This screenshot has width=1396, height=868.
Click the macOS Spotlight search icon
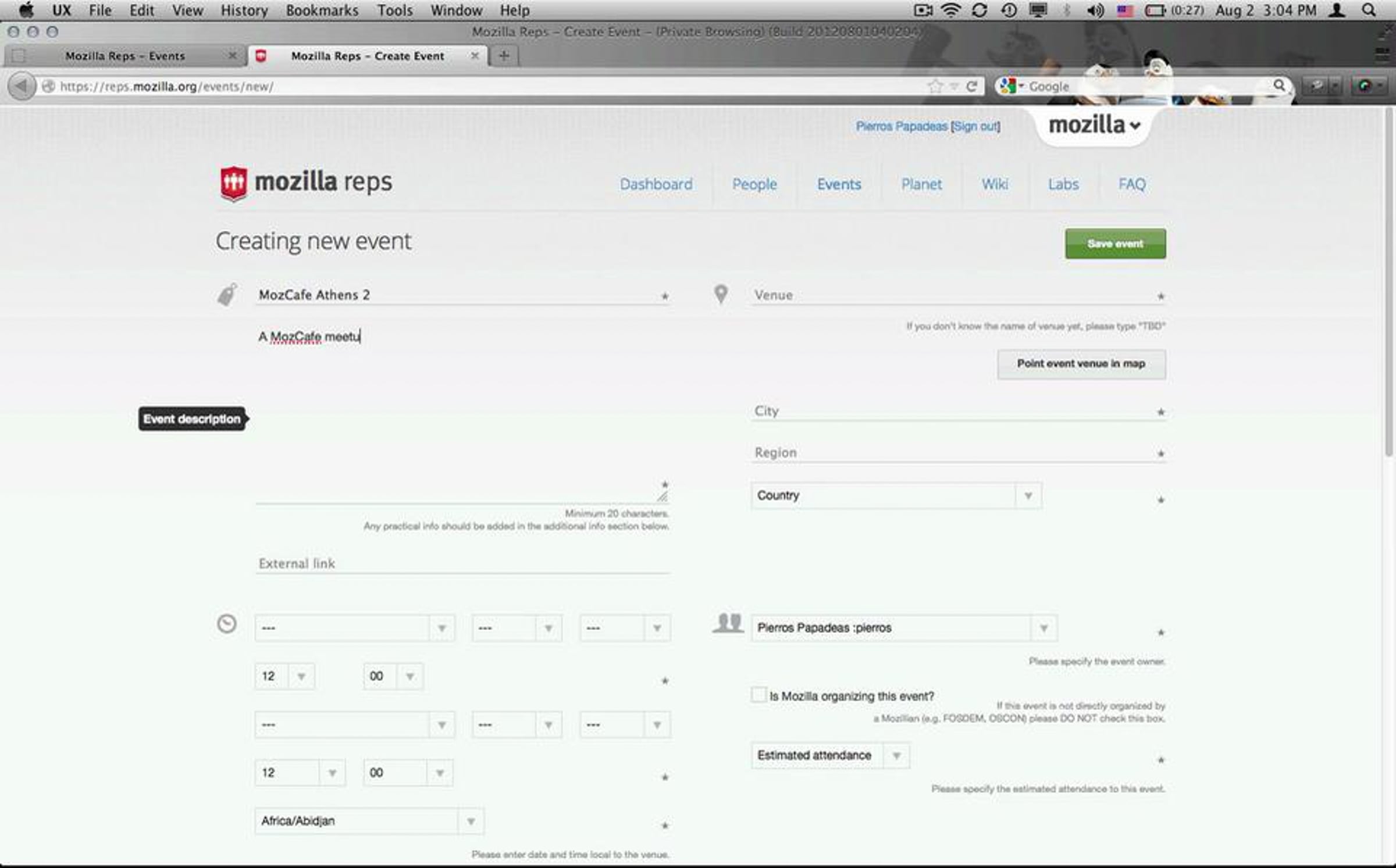tap(1369, 10)
